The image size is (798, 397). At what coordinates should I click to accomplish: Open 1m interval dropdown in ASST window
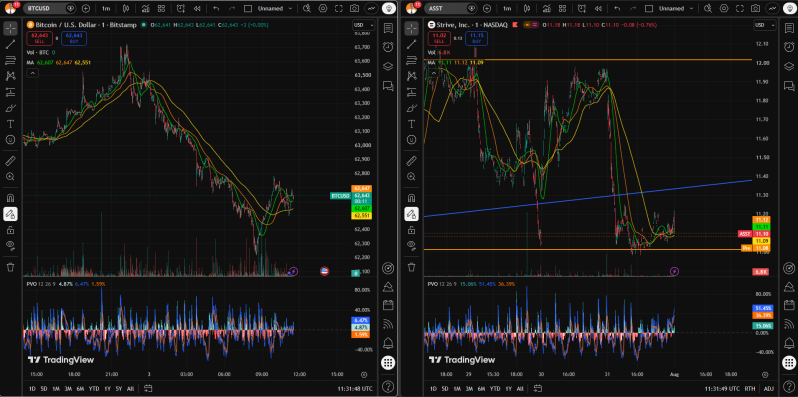[507, 9]
